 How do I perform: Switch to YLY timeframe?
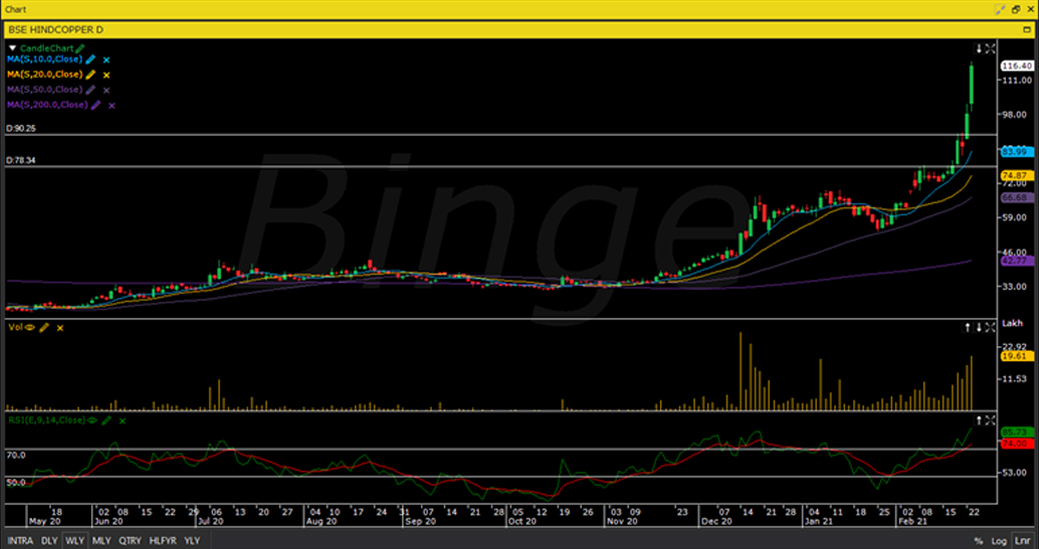(x=192, y=540)
